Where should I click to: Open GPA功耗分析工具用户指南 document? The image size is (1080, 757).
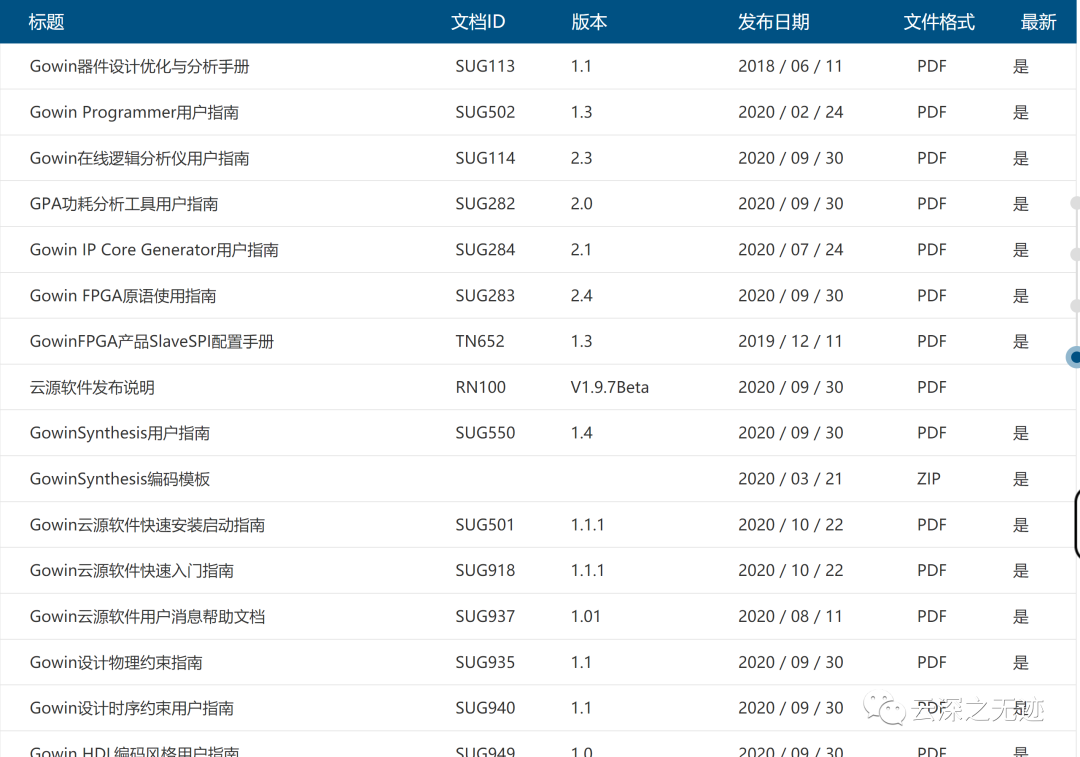pyautogui.click(x=124, y=204)
